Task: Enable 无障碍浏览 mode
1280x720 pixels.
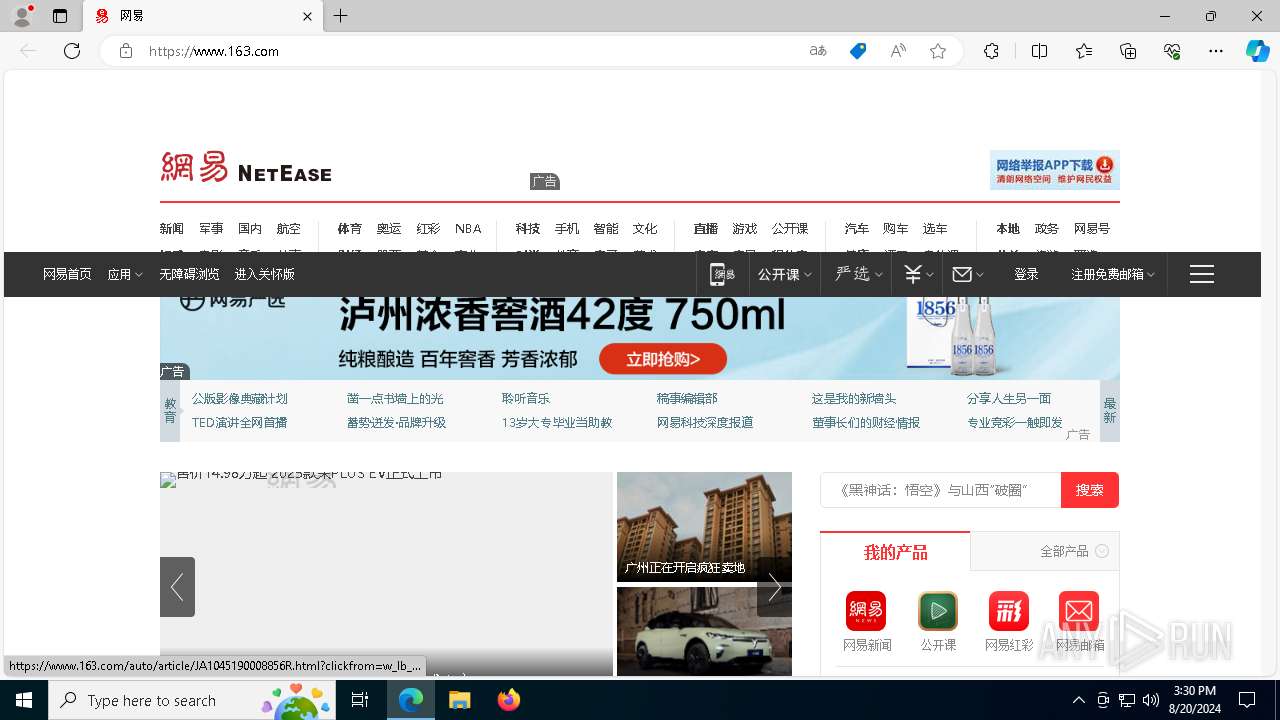Action: 189,274
